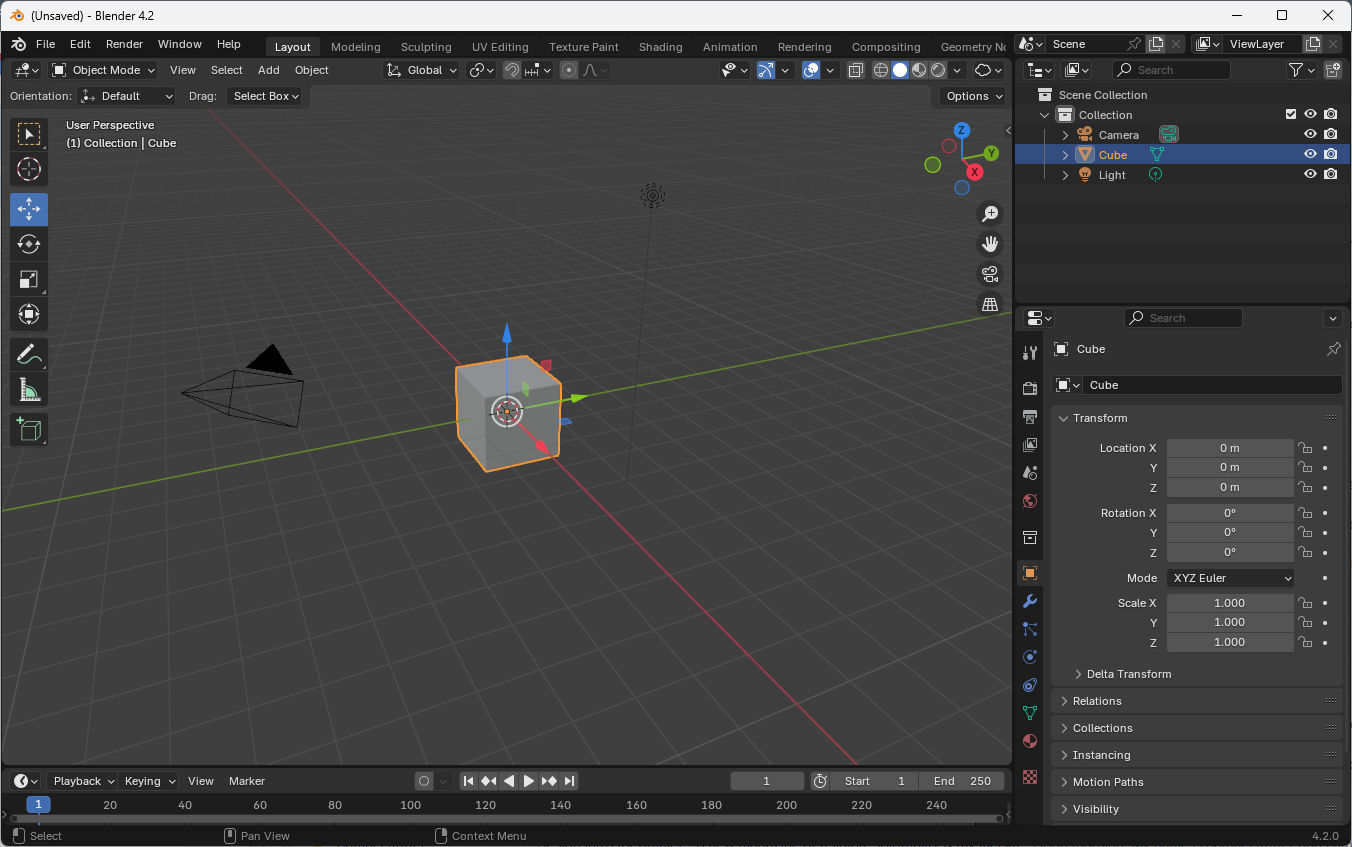Toggle lock on Scale Y

click(x=1305, y=622)
